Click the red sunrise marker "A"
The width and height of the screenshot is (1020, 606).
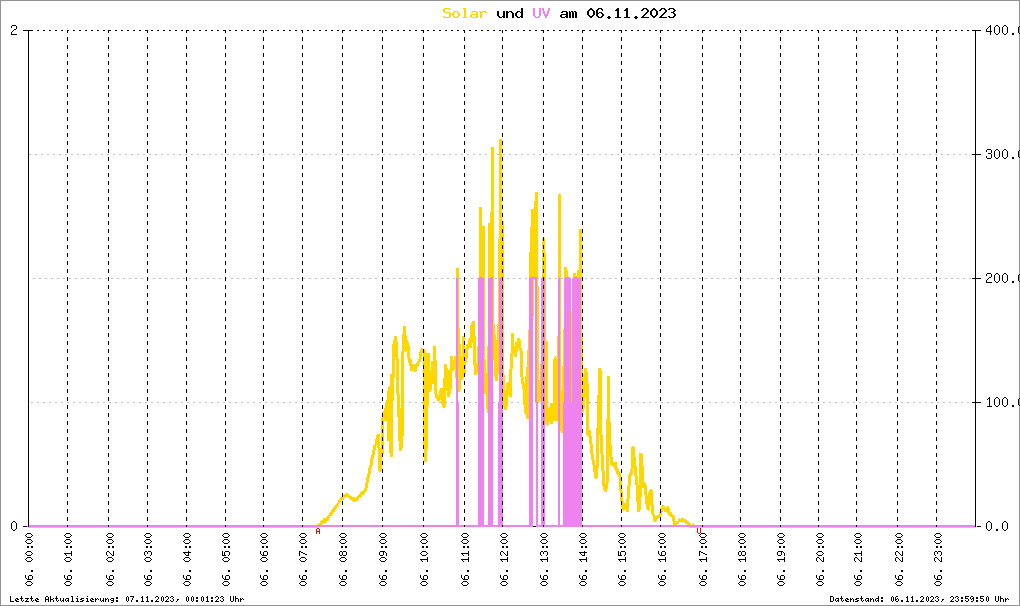point(318,531)
